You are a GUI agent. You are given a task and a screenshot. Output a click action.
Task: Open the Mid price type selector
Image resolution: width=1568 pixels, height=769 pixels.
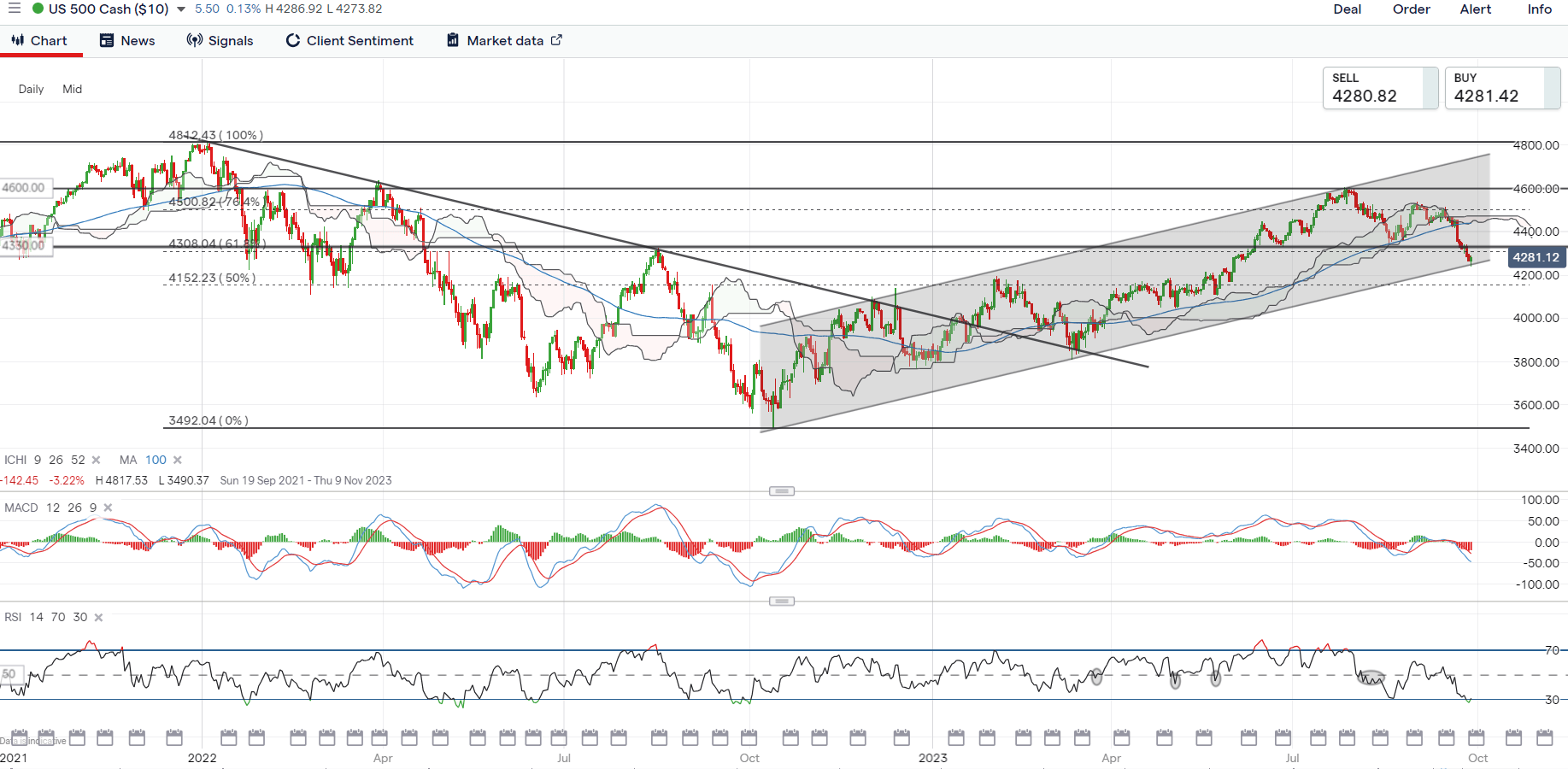(72, 89)
